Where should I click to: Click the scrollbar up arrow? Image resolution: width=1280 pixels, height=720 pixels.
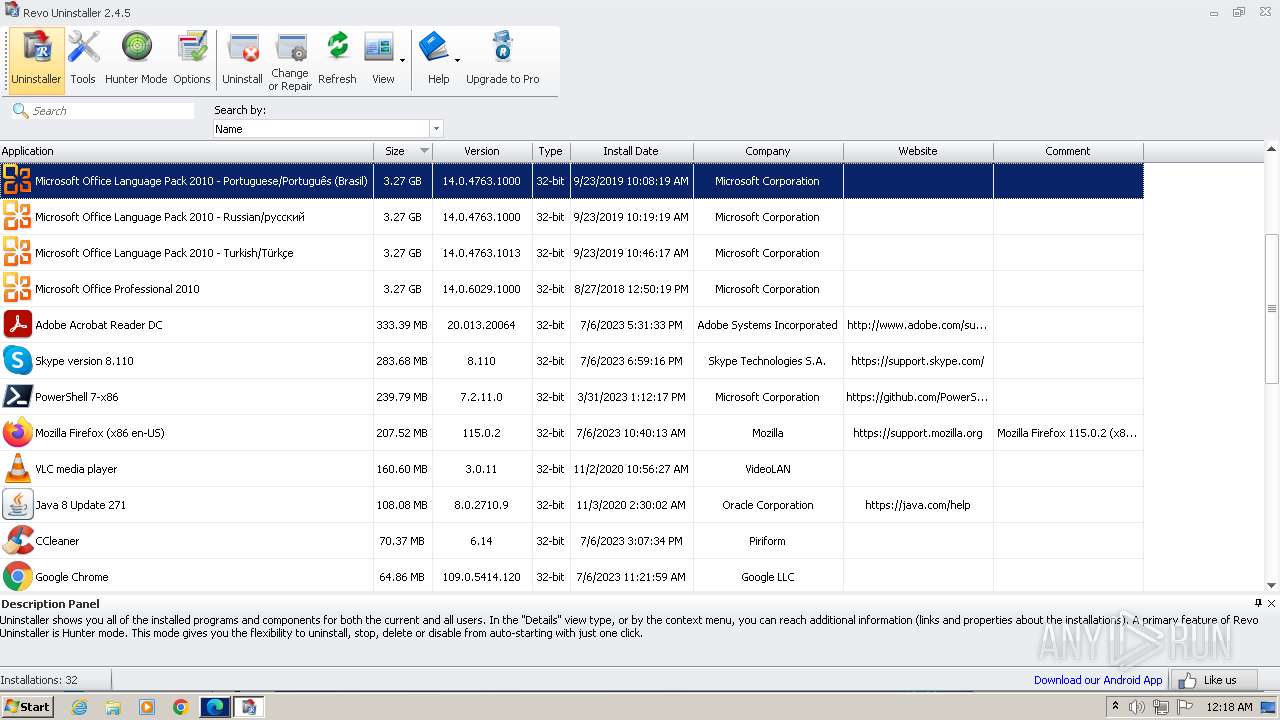tap(1272, 151)
